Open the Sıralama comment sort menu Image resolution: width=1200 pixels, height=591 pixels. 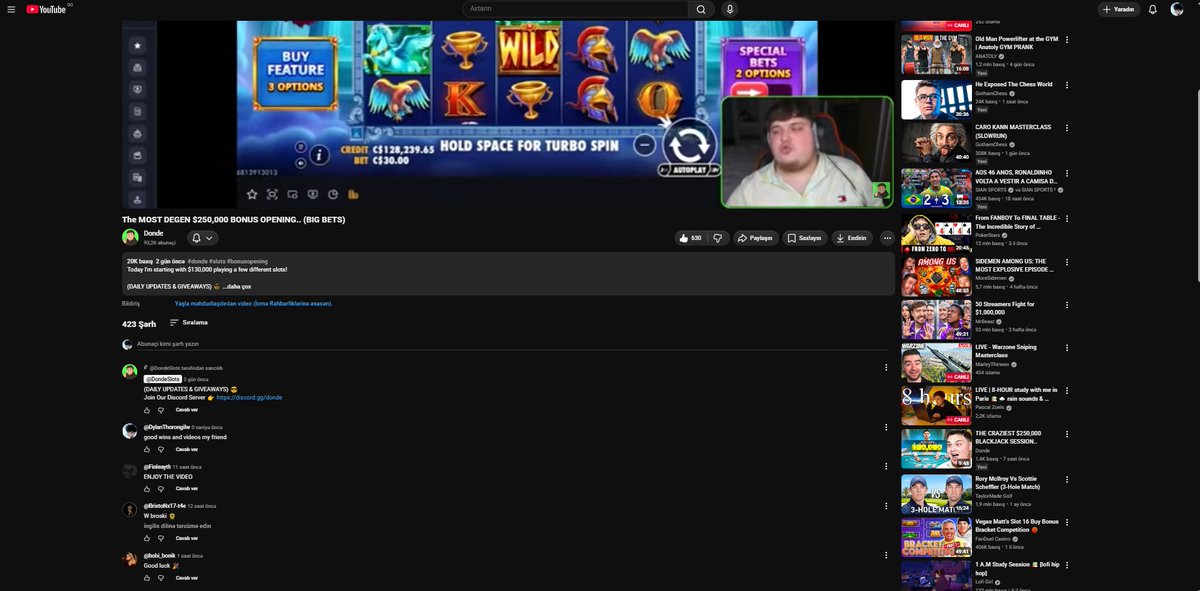pyautogui.click(x=188, y=323)
